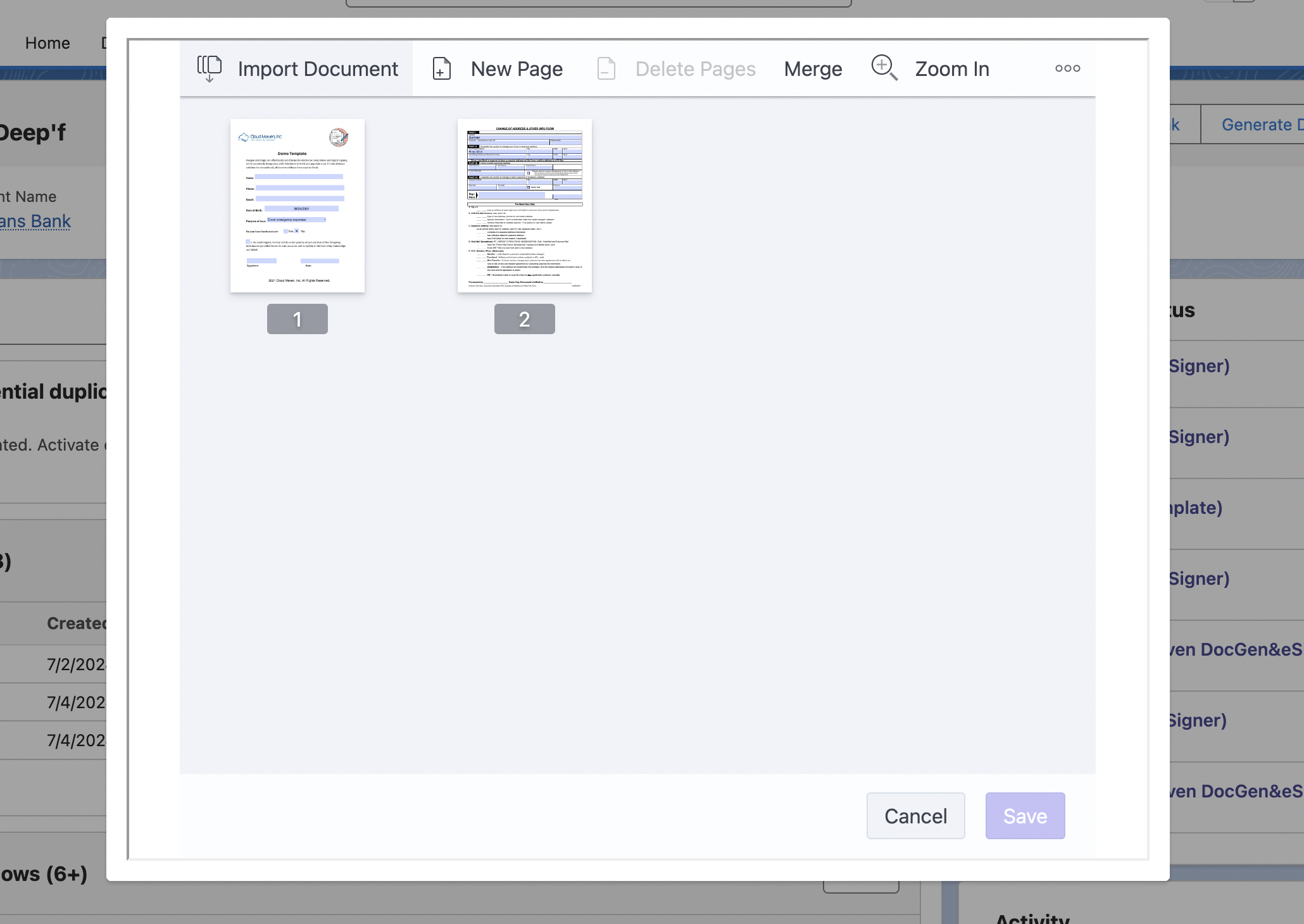This screenshot has height=924, width=1304.
Task: Select the Merge toolbar option
Action: tap(813, 69)
